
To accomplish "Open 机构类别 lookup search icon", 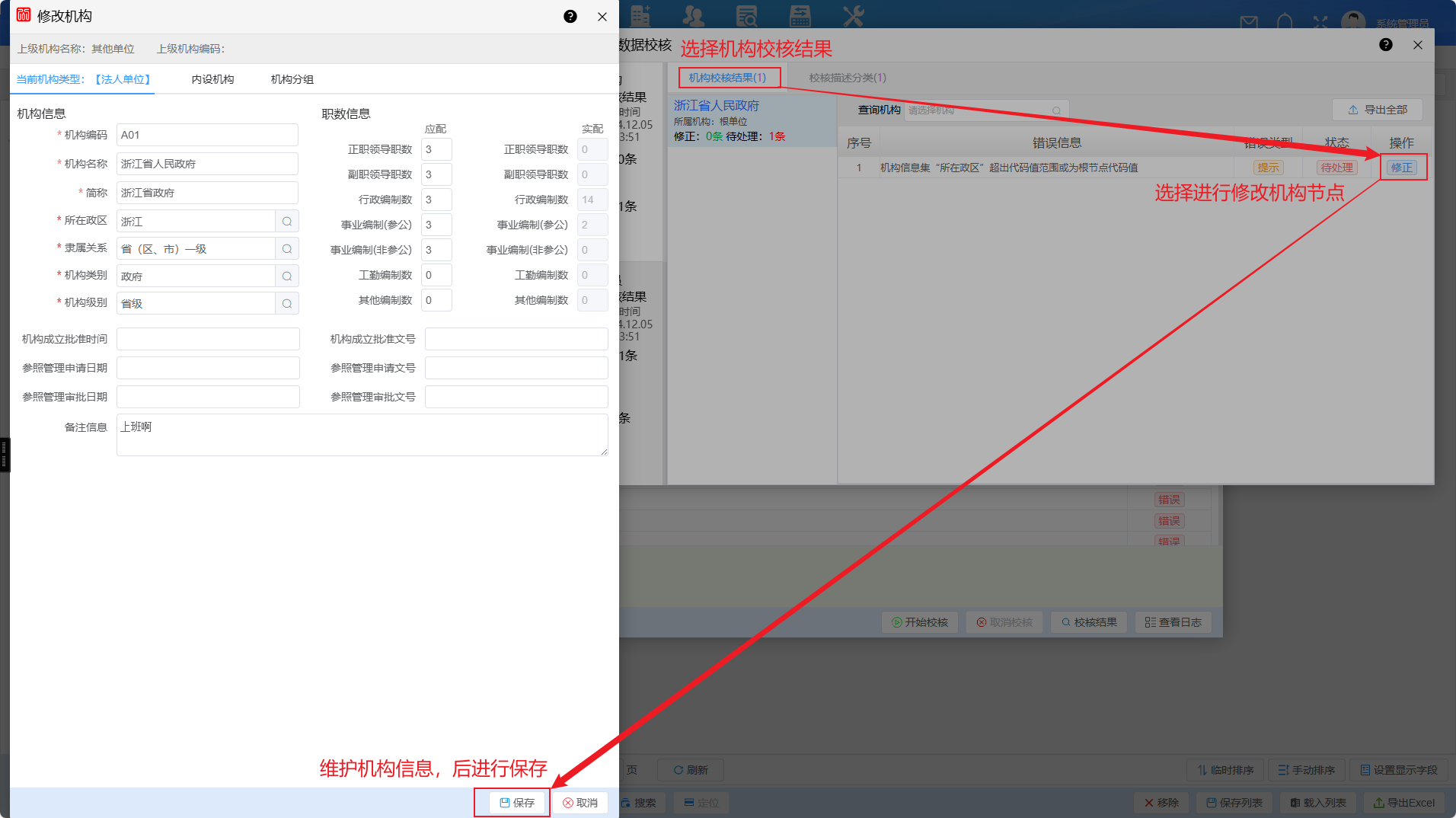I will [287, 276].
